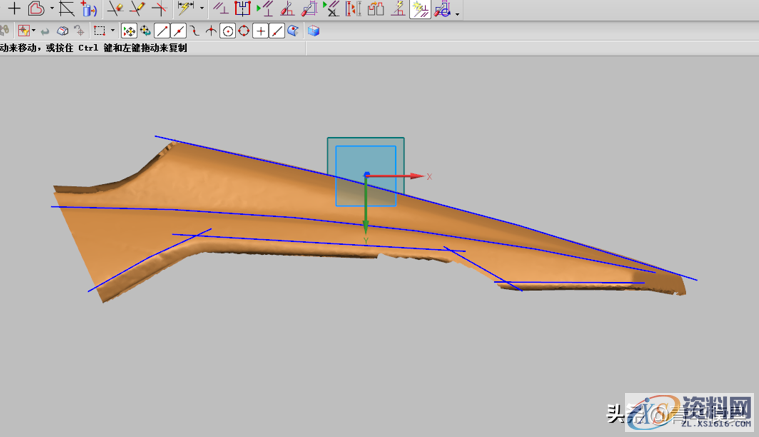Click the rectangle selection mode icon
Viewport: 759px width, 437px height.
click(99, 31)
